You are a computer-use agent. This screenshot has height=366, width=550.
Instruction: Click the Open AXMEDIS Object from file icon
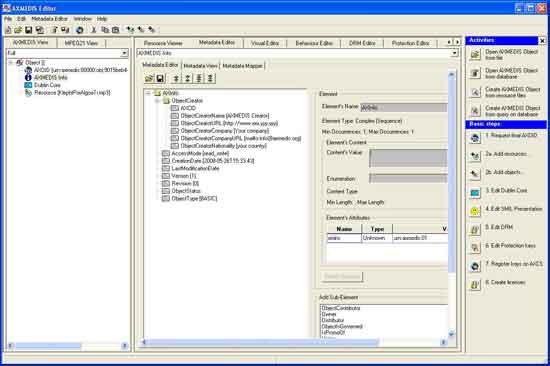click(x=475, y=55)
